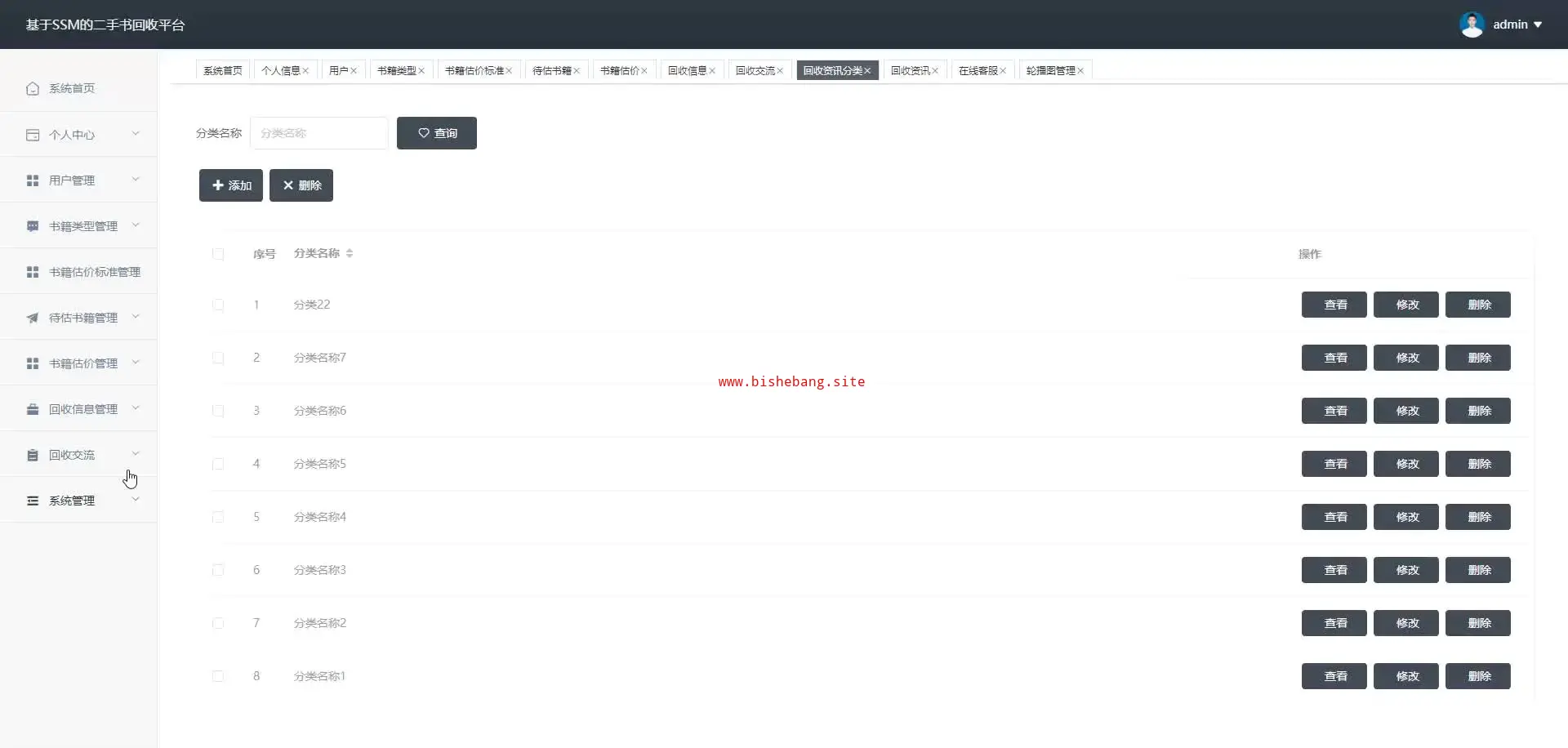Click the 待估书籍管理 paper plane icon
This screenshot has width=1568, height=748.
coord(33,318)
